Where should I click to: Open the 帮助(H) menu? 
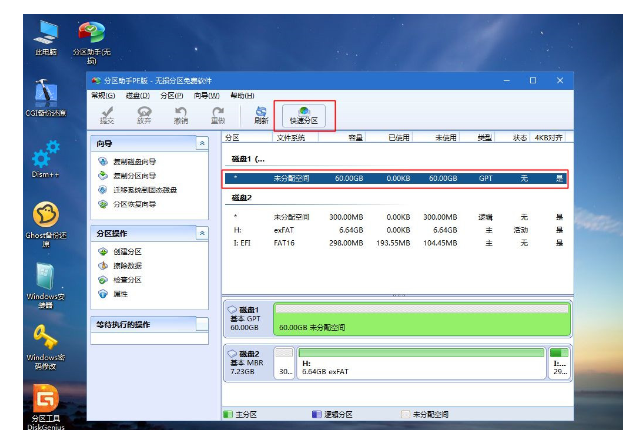tap(242, 96)
